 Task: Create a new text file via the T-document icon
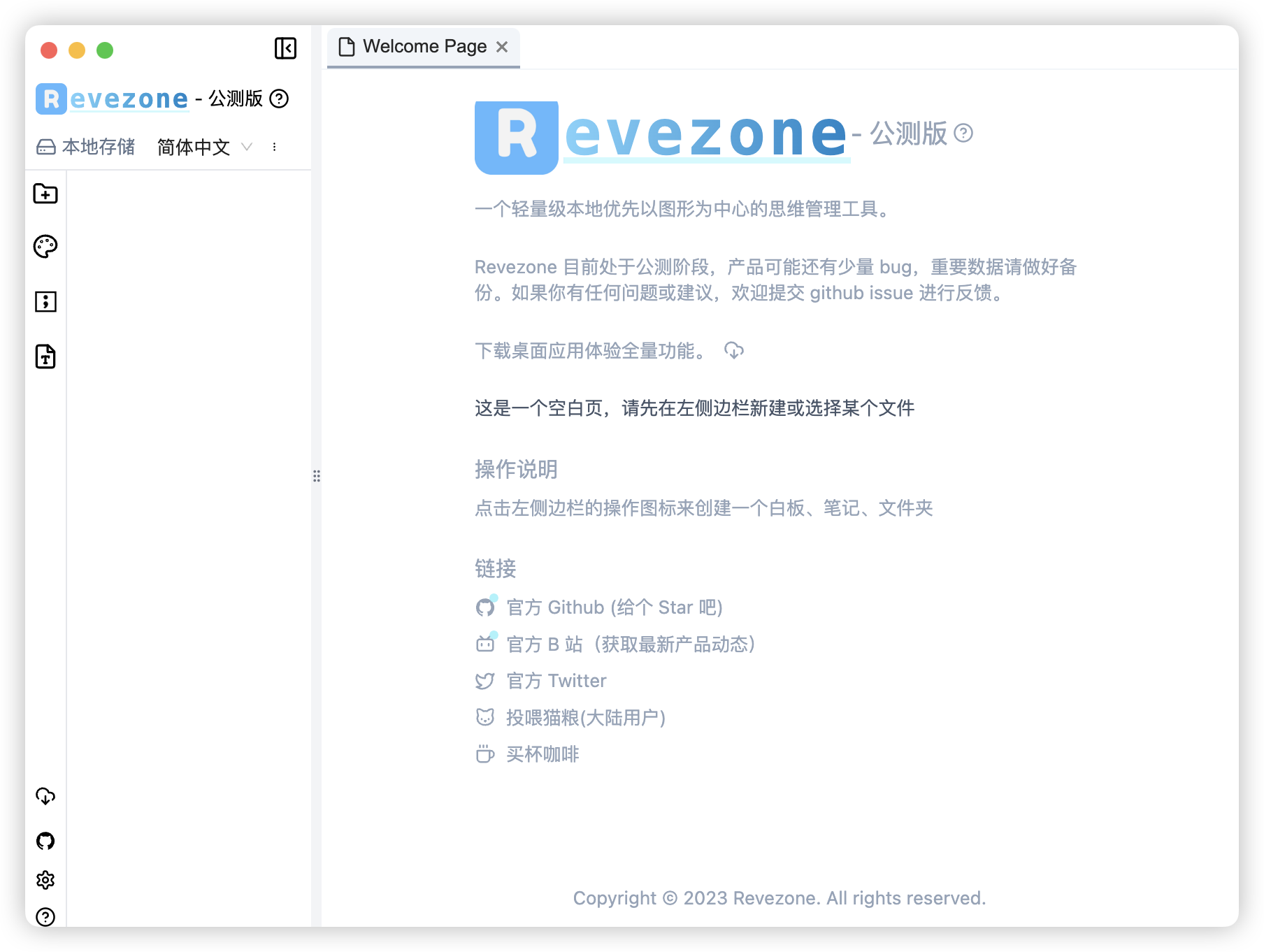[x=45, y=356]
